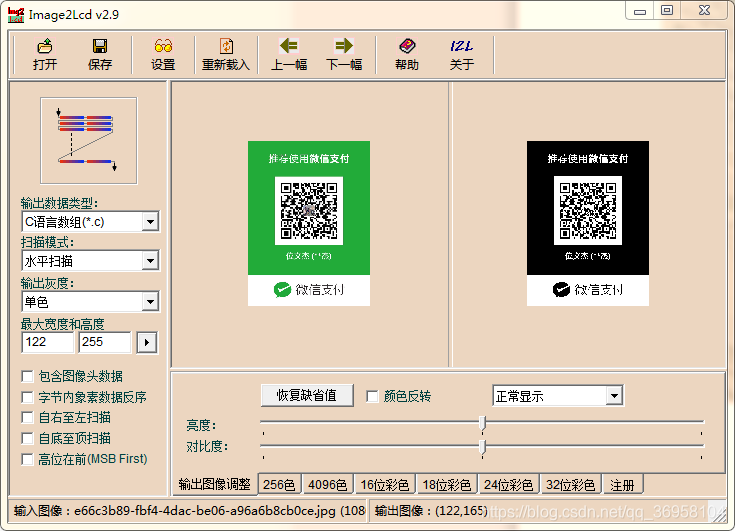Open 设置 (Settings) from the toolbar
Screen dimensions: 735x531
(163, 54)
